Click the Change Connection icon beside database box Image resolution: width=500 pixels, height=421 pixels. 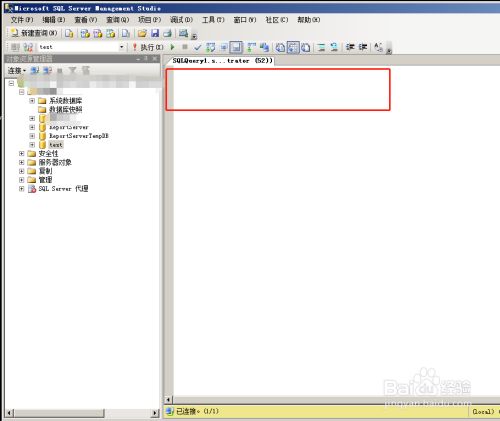28,47
